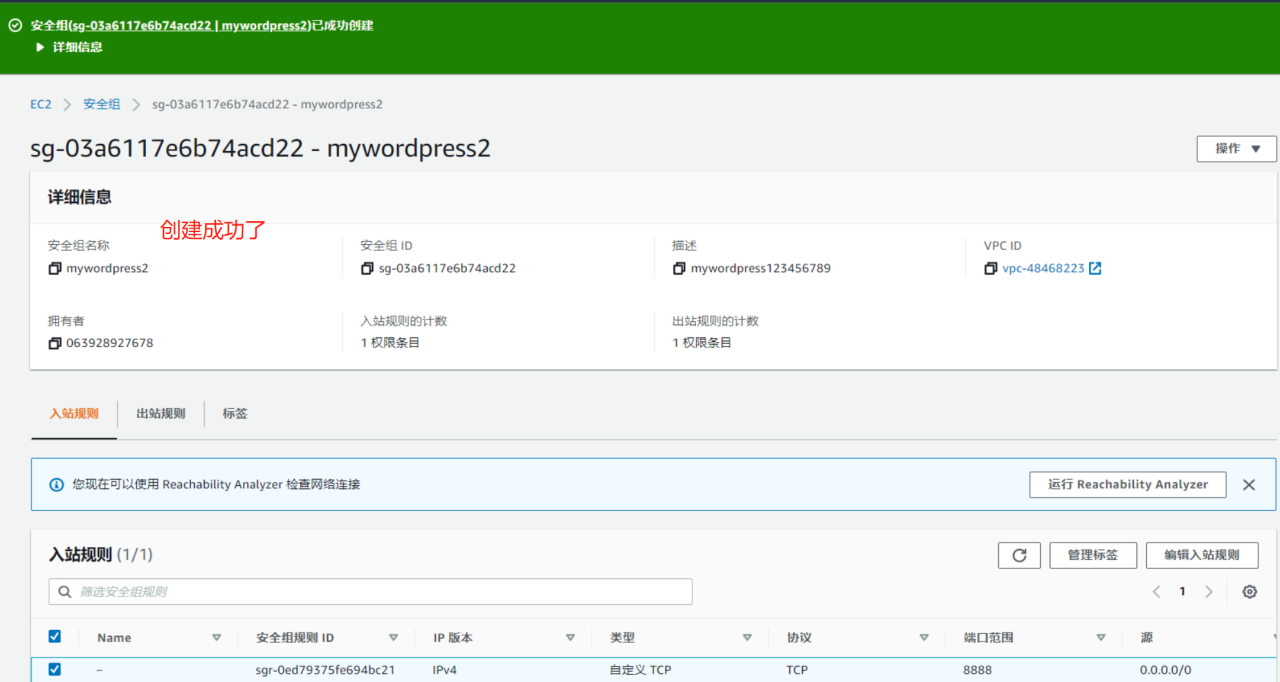Screen dimensions: 1280x682
Task: Copy the description mywordpress123456789
Action: click(x=679, y=268)
